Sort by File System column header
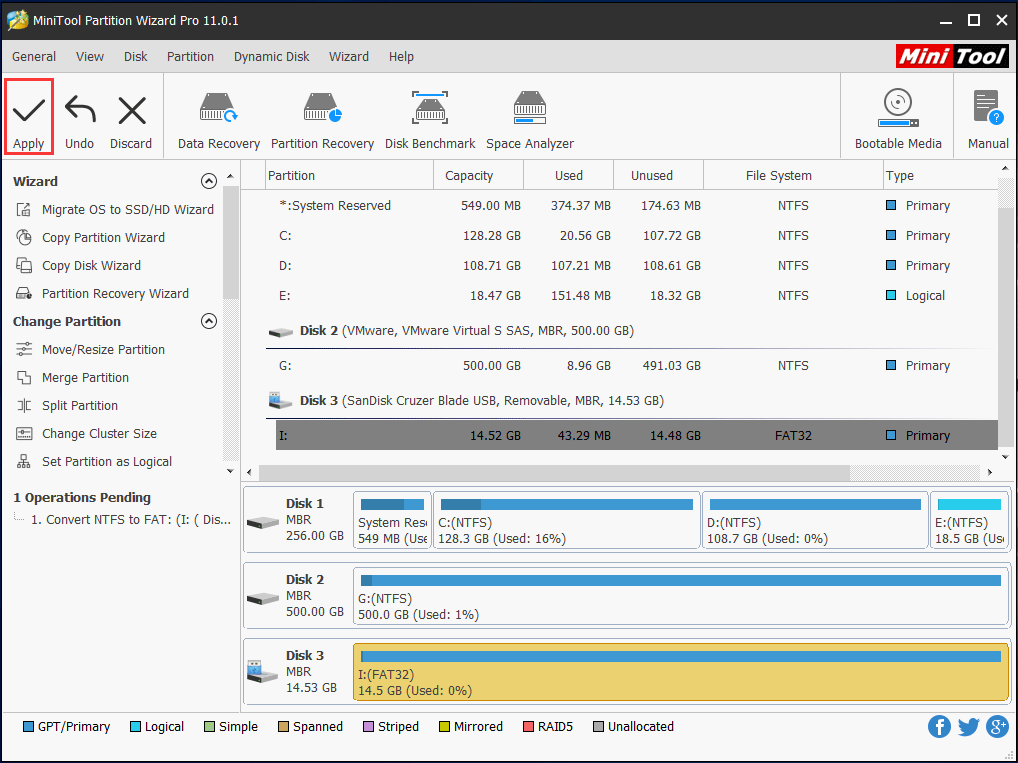The width and height of the screenshot is (1018, 763). 793,175
